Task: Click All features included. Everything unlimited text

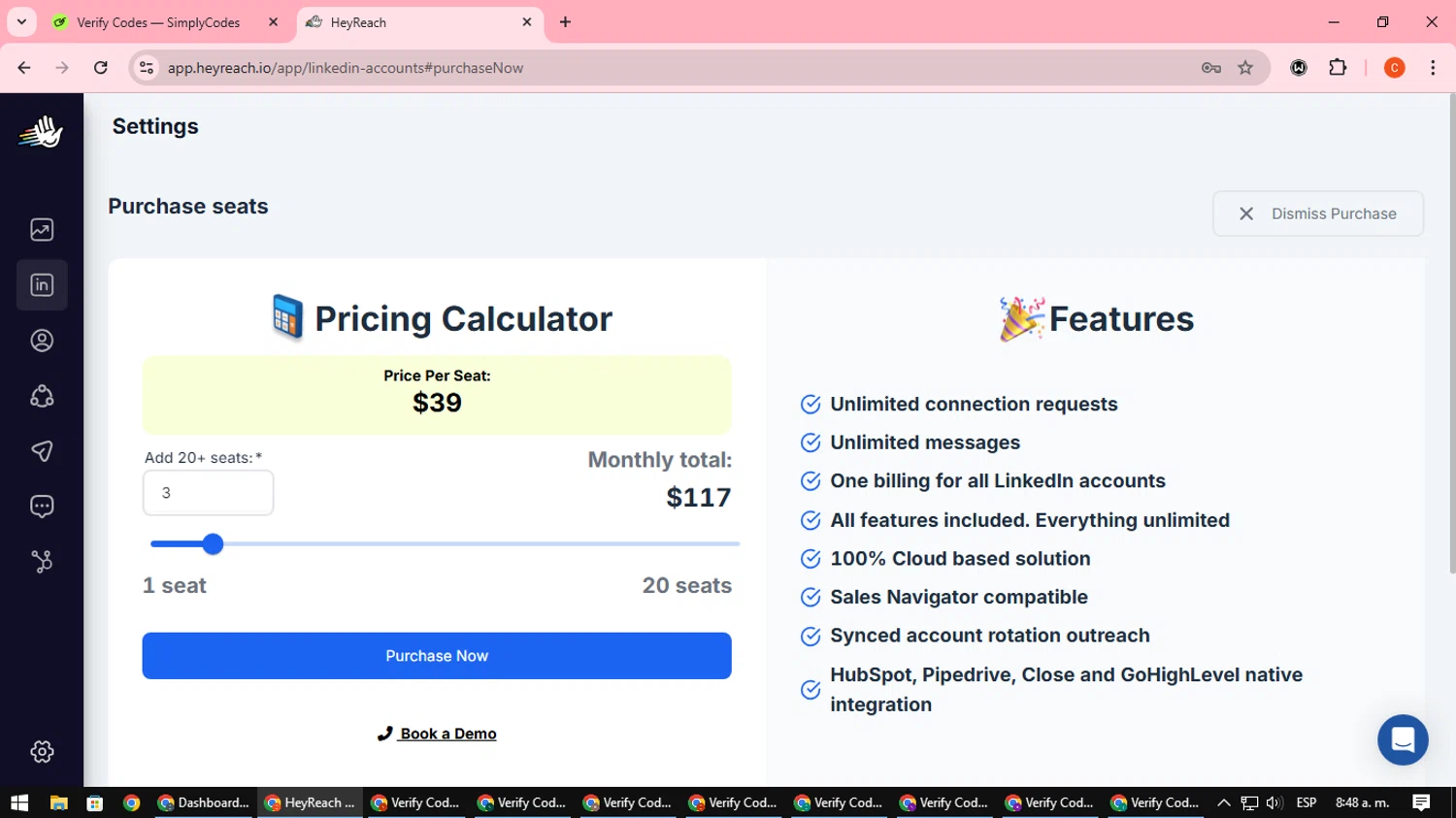Action: click(x=1030, y=520)
